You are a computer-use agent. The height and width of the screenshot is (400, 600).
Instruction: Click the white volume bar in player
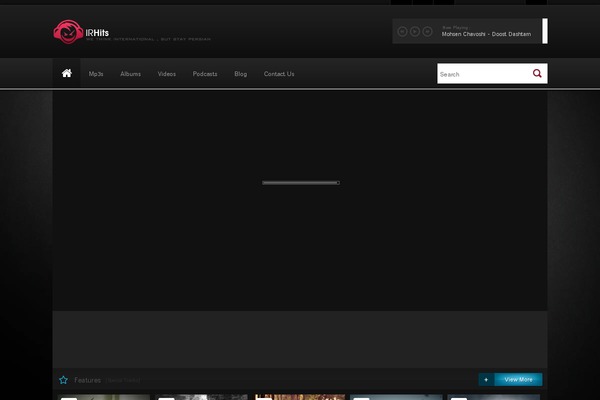(545, 31)
